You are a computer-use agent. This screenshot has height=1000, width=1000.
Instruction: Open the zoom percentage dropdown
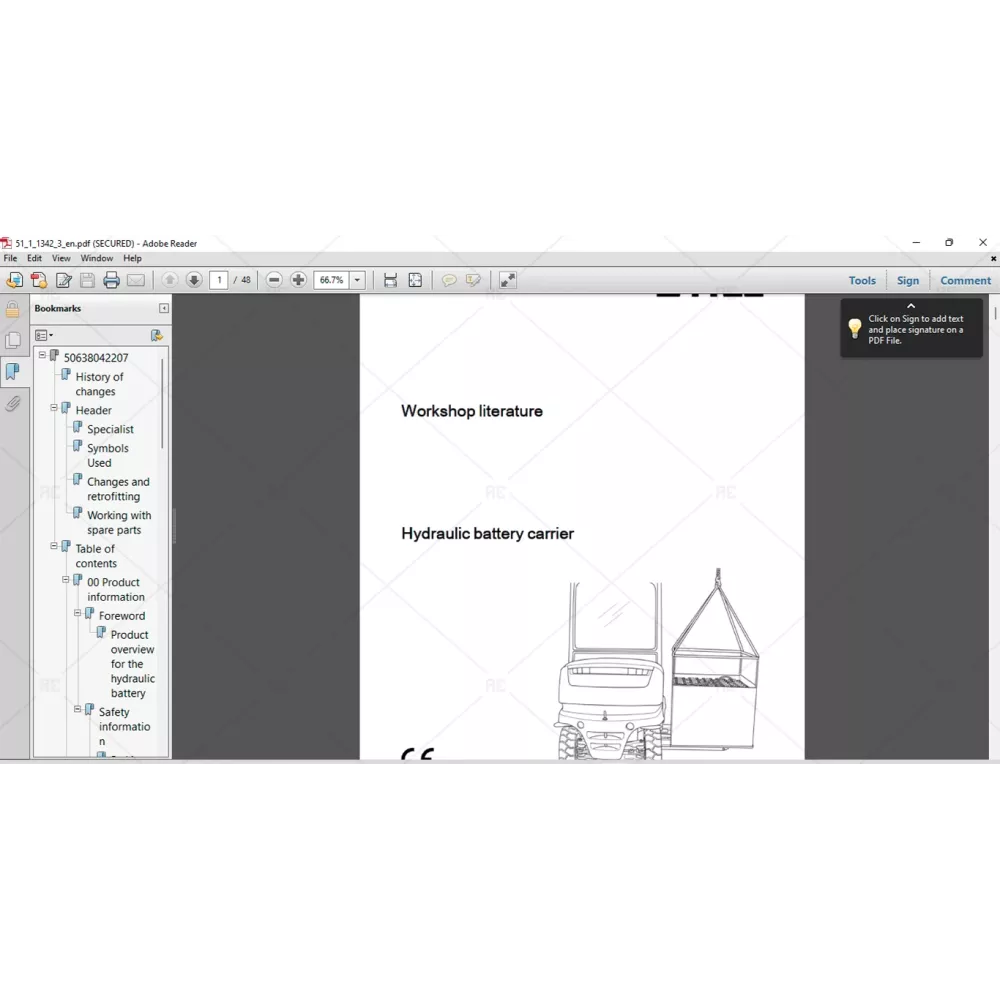click(x=357, y=281)
